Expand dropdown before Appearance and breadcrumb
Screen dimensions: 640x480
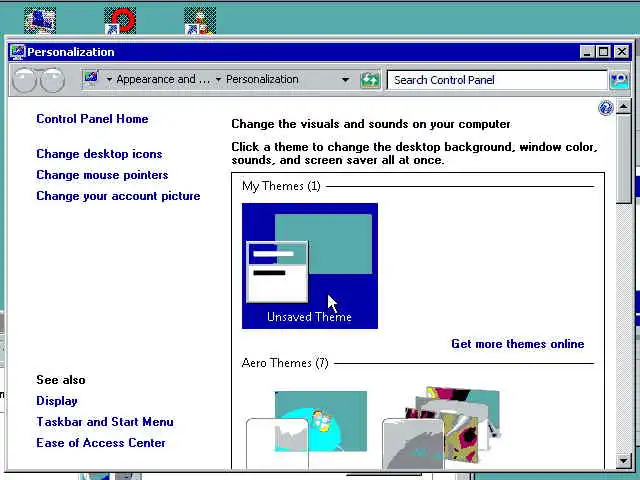pos(109,80)
